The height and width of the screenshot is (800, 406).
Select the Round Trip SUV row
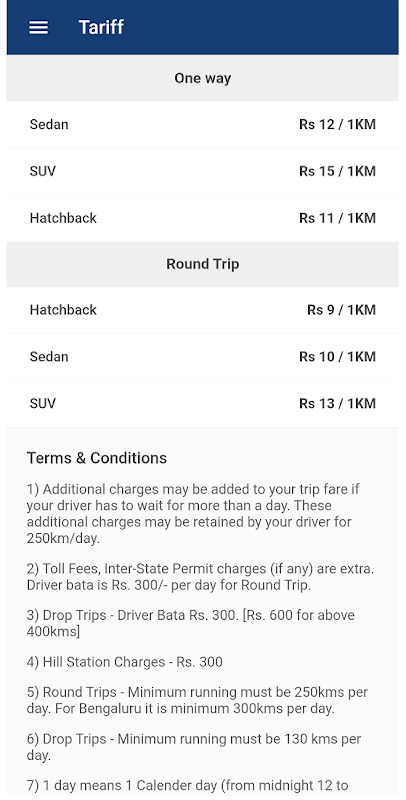click(202, 404)
